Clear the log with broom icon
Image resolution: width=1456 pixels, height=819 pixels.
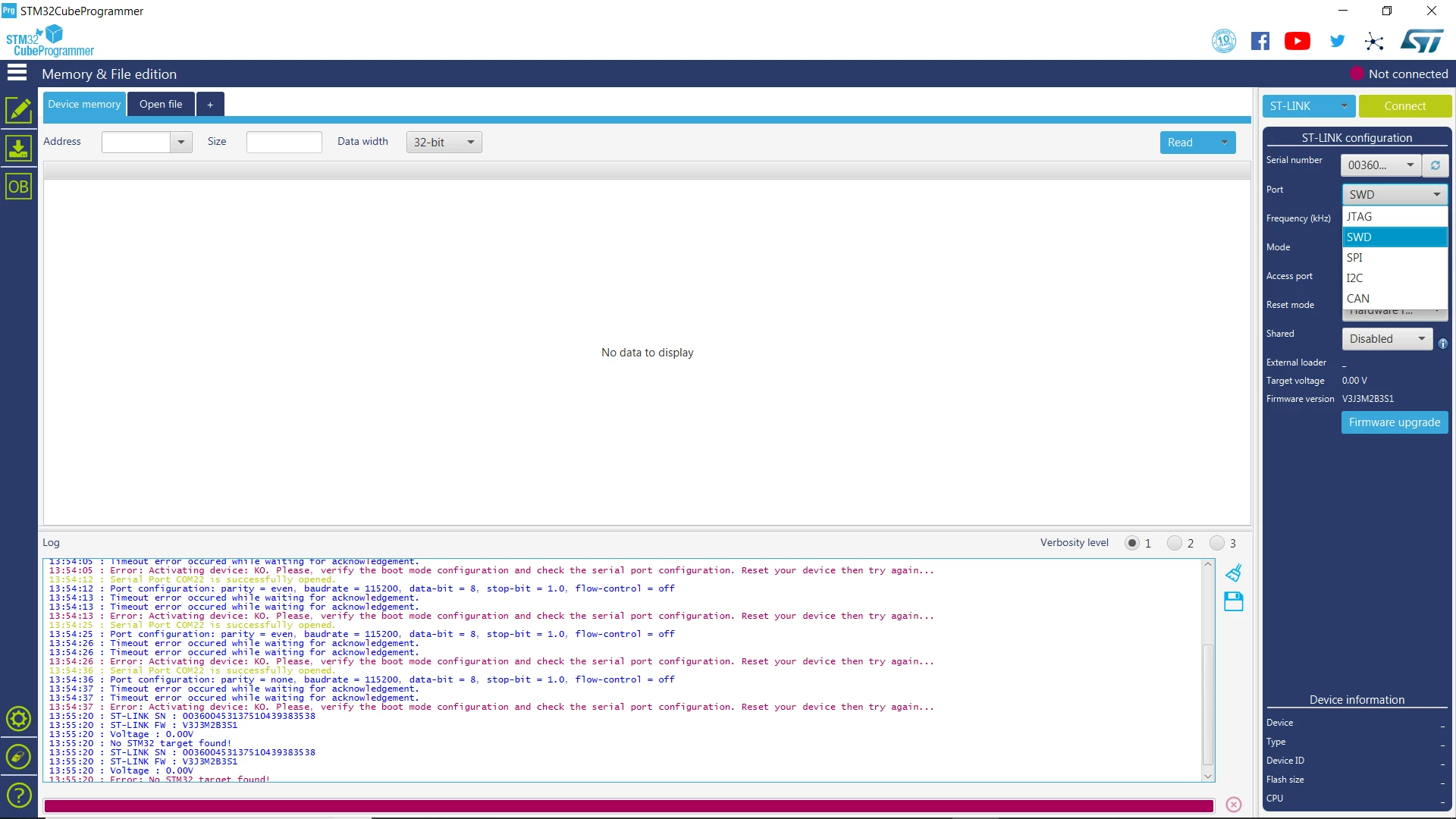pyautogui.click(x=1234, y=573)
